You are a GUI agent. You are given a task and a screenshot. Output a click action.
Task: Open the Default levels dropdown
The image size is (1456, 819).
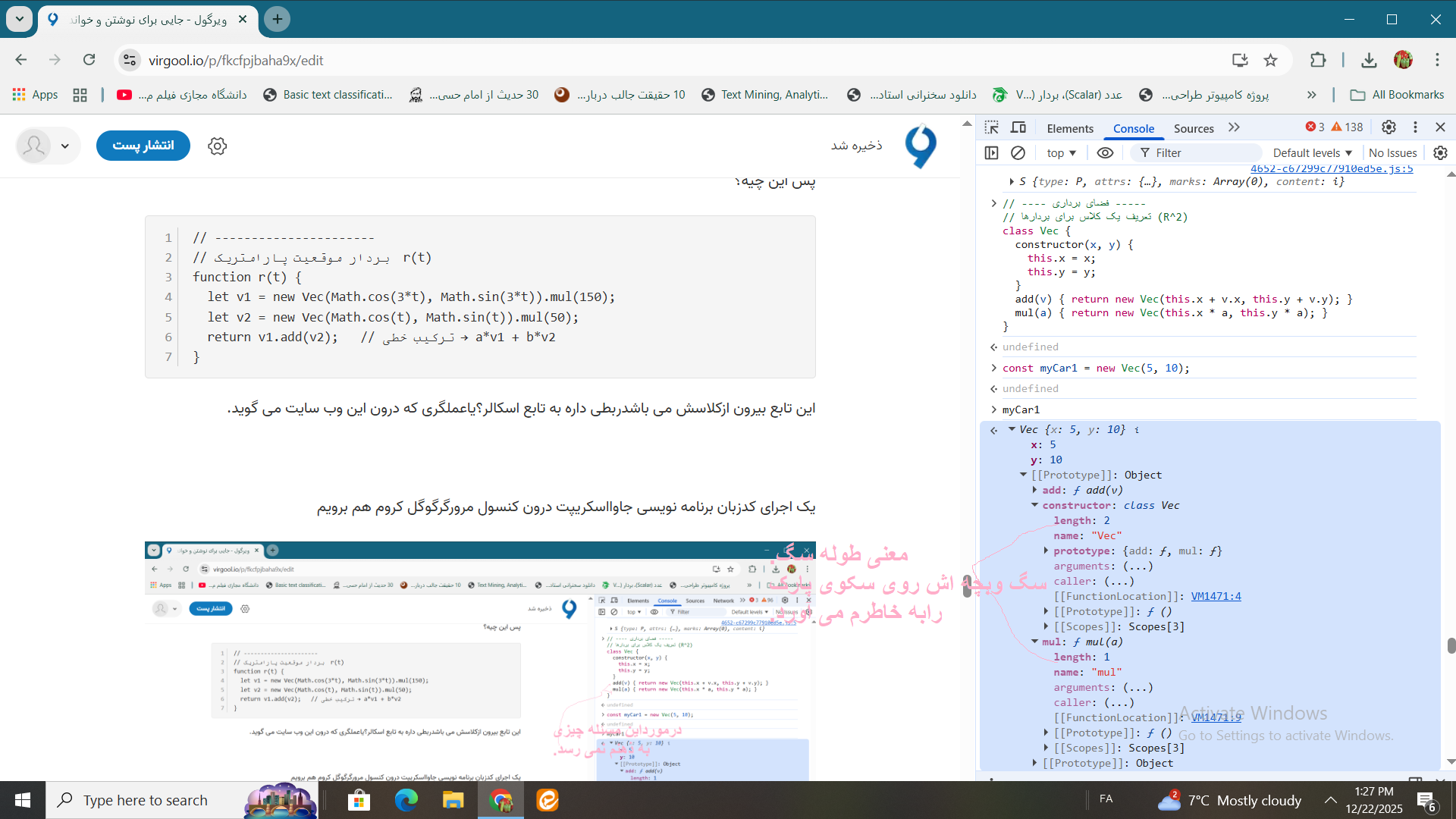[1311, 152]
